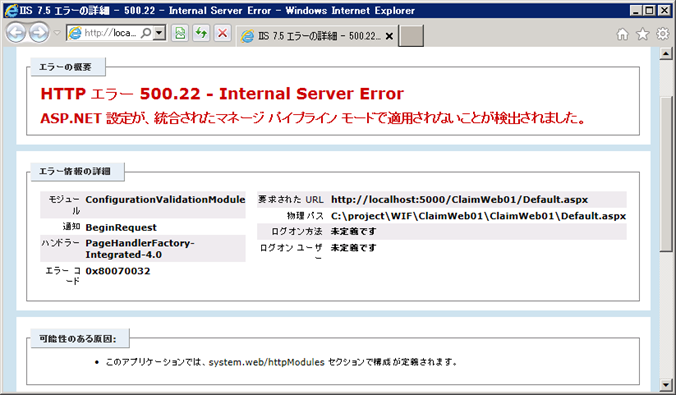This screenshot has width=676, height=395.
Task: Click the browser Forward arrow button
Action: 39,33
